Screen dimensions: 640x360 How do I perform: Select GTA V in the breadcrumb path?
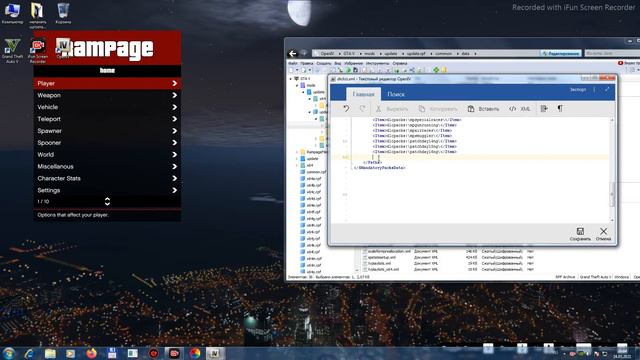349,53
